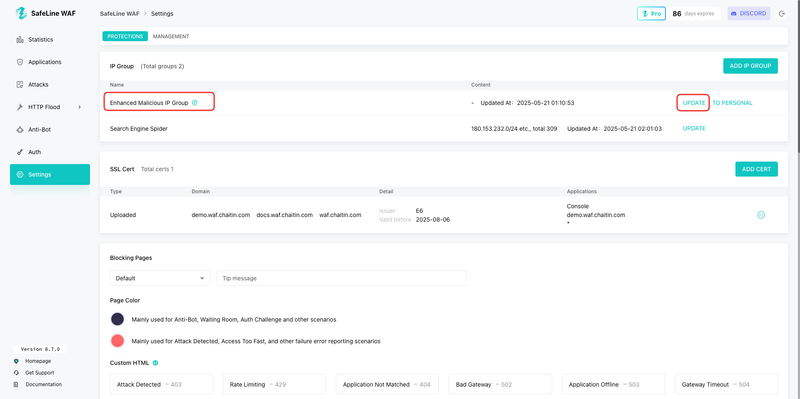Click the ADD CERT button
This screenshot has height=399, width=800.
(x=756, y=169)
